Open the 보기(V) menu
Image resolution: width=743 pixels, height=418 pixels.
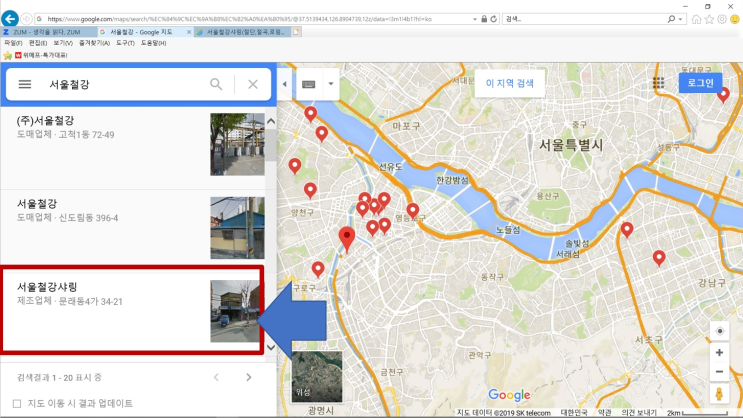(63, 43)
